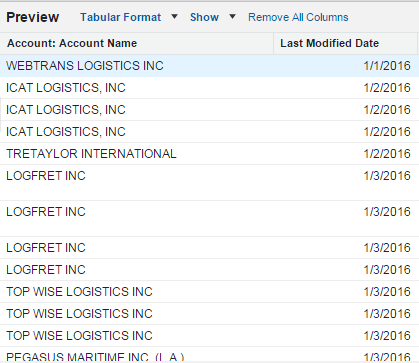Click the Preview panel title
This screenshot has height=363, width=419.
click(33, 17)
